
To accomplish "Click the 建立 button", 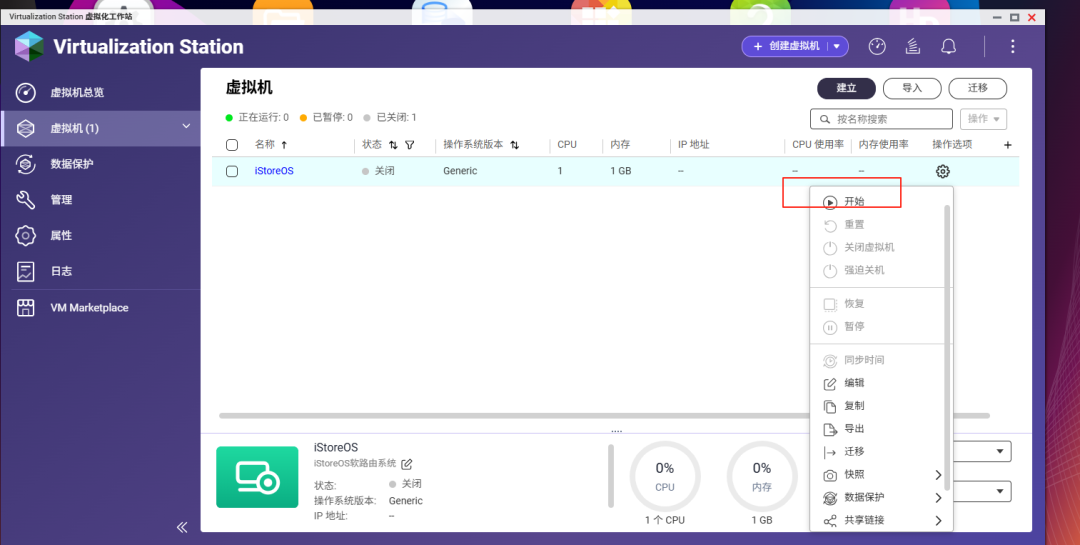I will [x=847, y=88].
